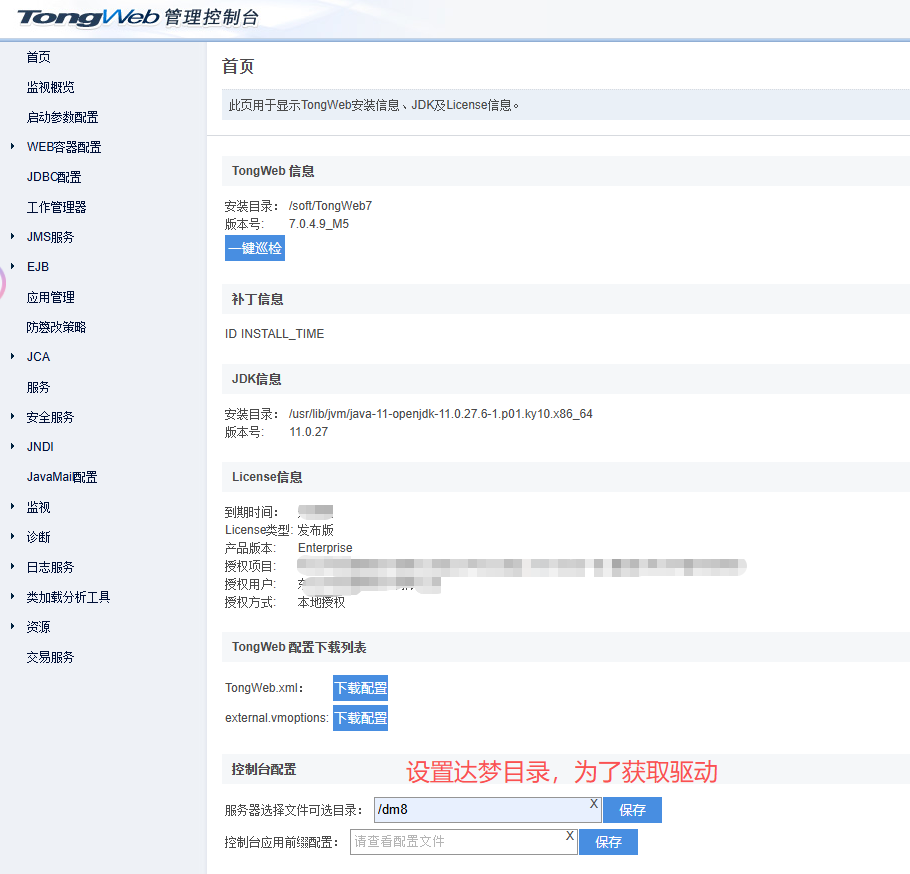This screenshot has width=910, height=874.
Task: Download the external.vmoptions configuration
Action: (x=360, y=717)
